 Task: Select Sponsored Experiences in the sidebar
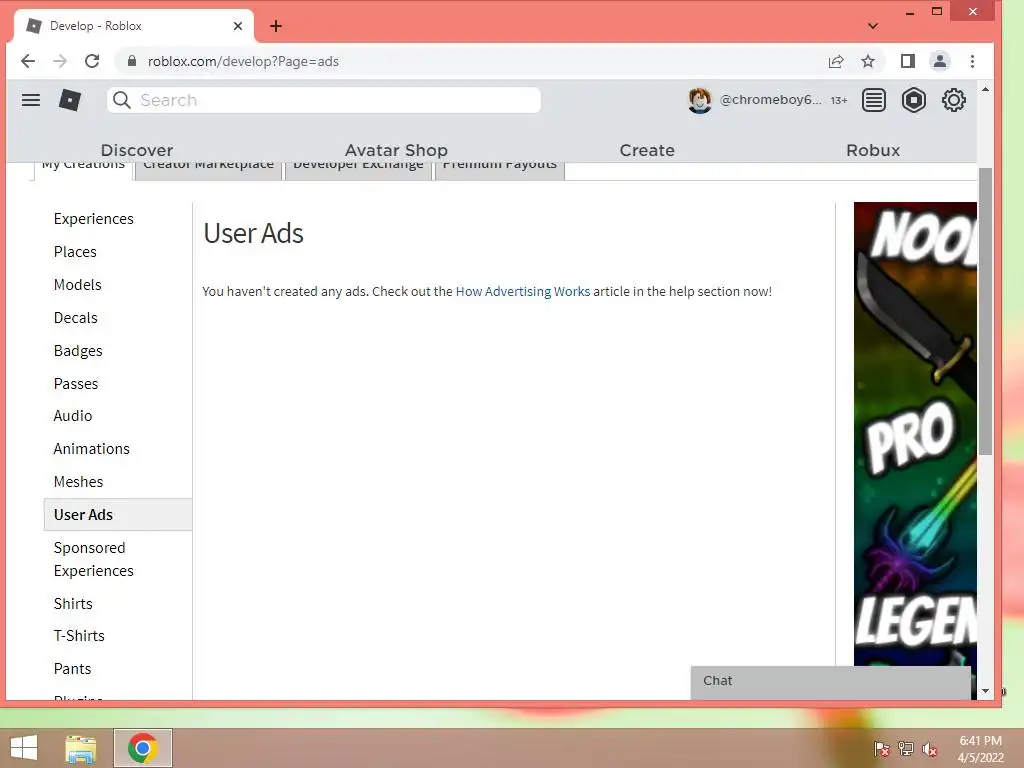coord(93,559)
